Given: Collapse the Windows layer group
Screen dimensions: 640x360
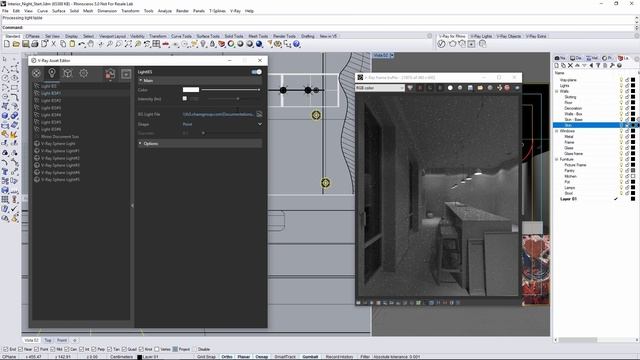Looking at the screenshot, I should [x=557, y=131].
